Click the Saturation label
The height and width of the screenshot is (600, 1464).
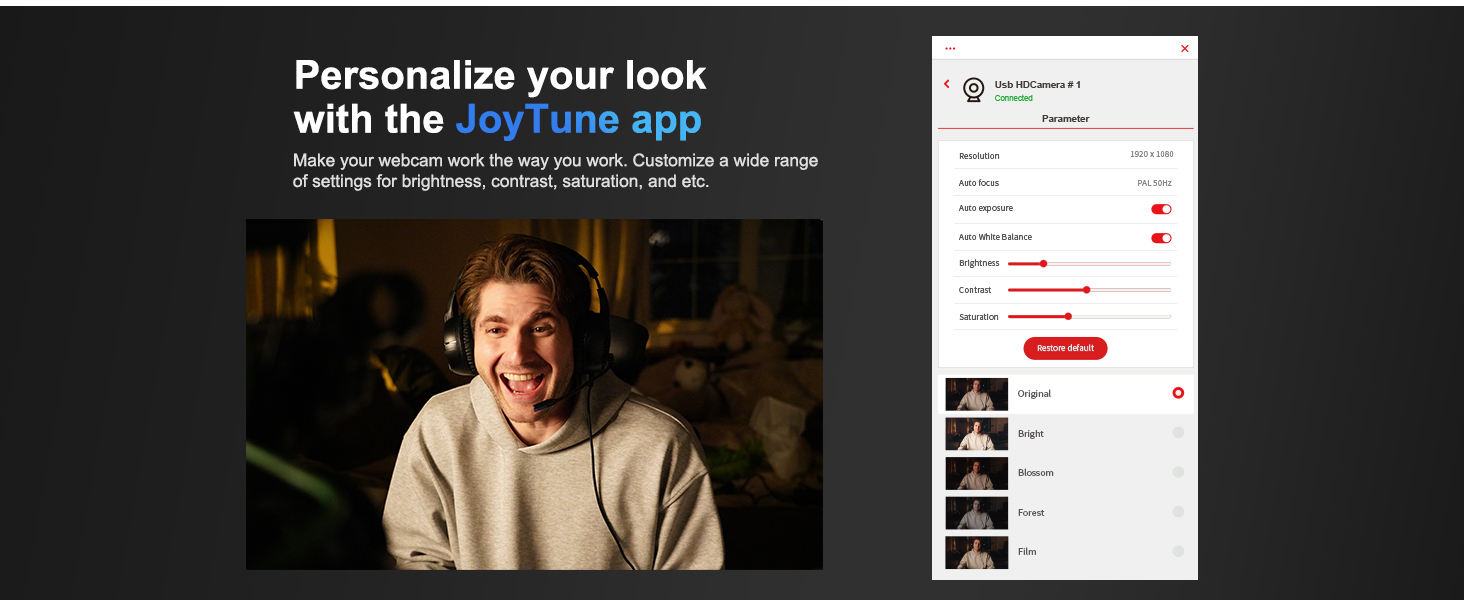(978, 317)
